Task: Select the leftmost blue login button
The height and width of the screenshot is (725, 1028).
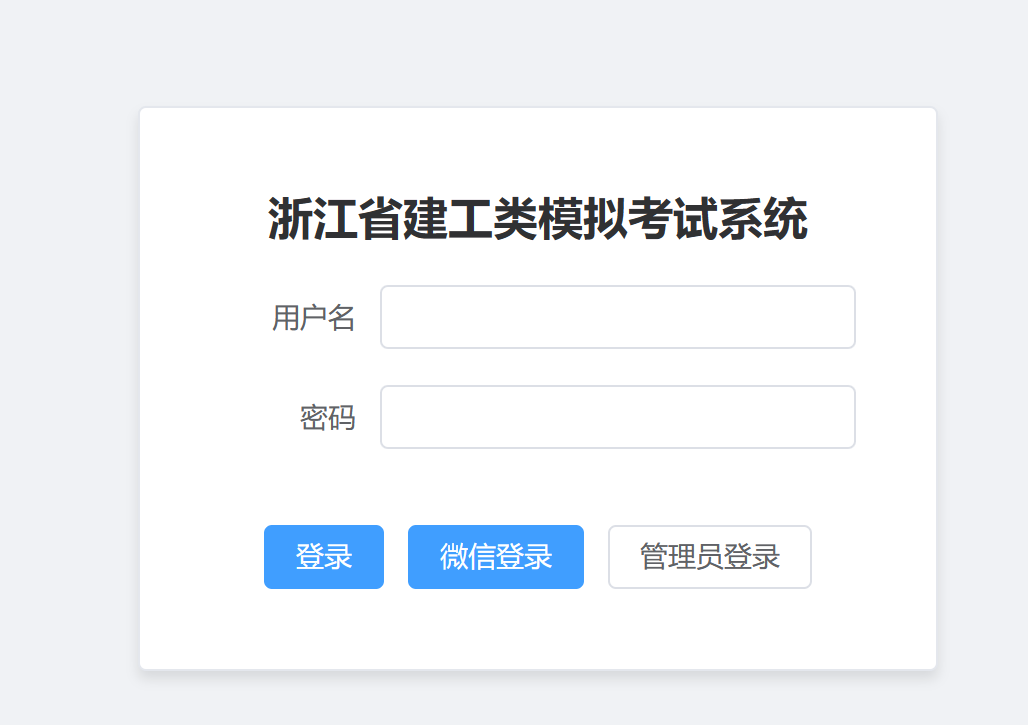Action: 323,557
